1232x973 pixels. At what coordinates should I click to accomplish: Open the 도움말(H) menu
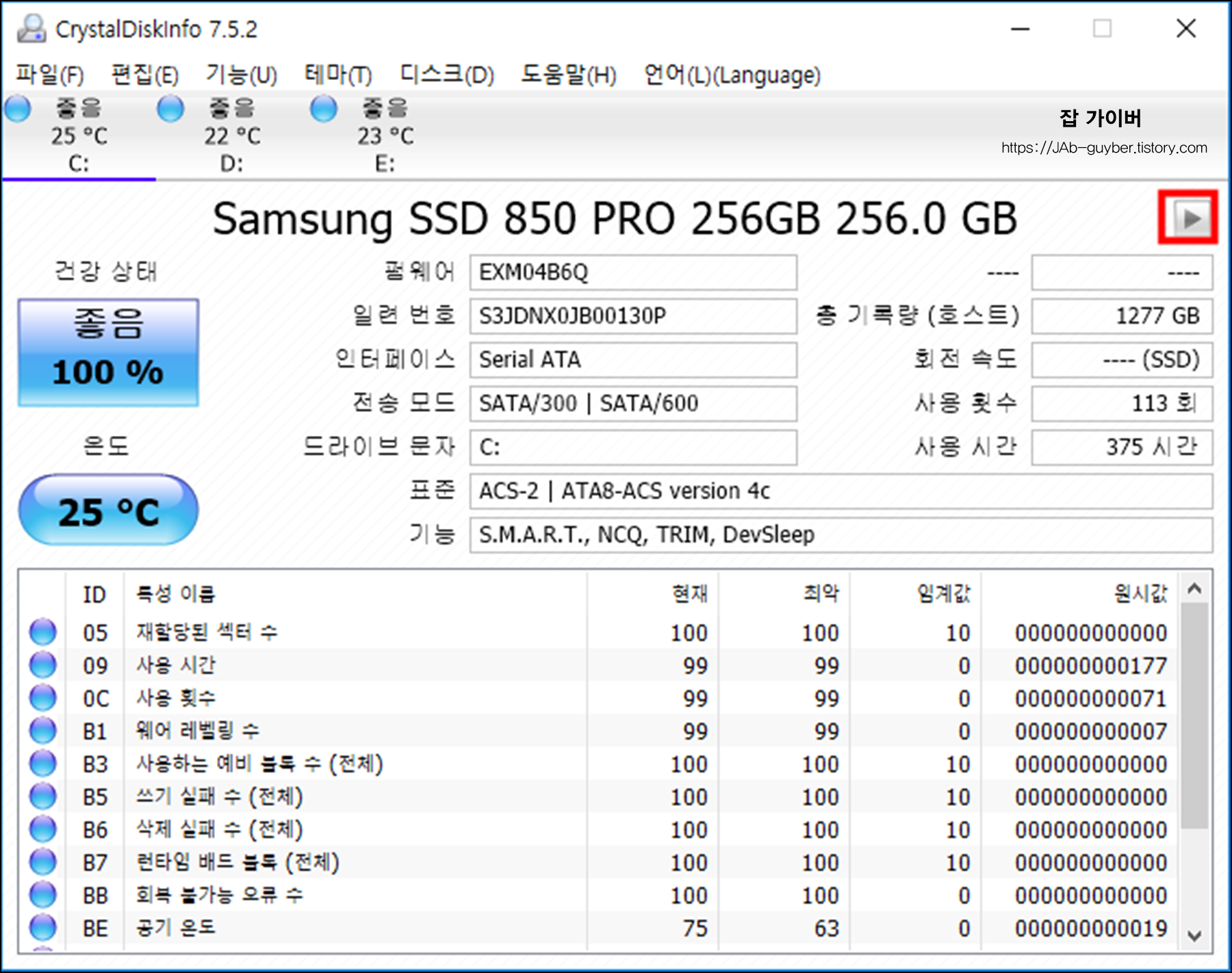coord(569,74)
